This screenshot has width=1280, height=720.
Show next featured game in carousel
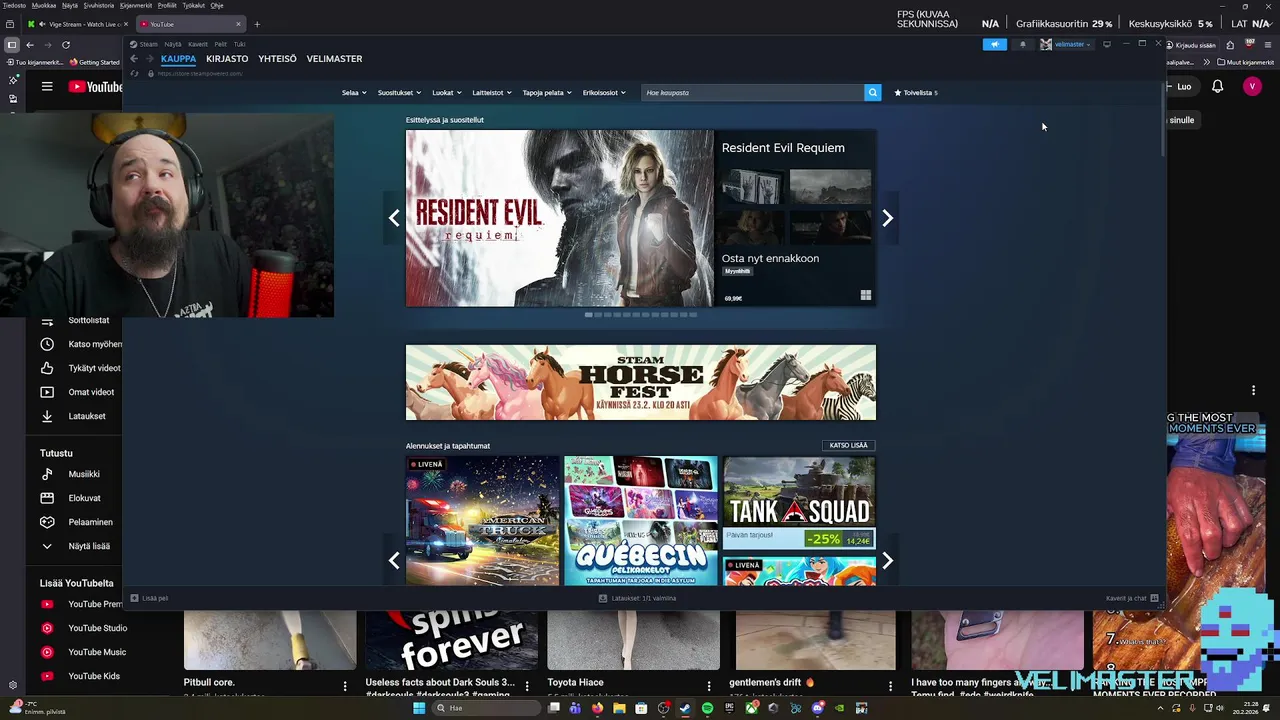[x=887, y=218]
